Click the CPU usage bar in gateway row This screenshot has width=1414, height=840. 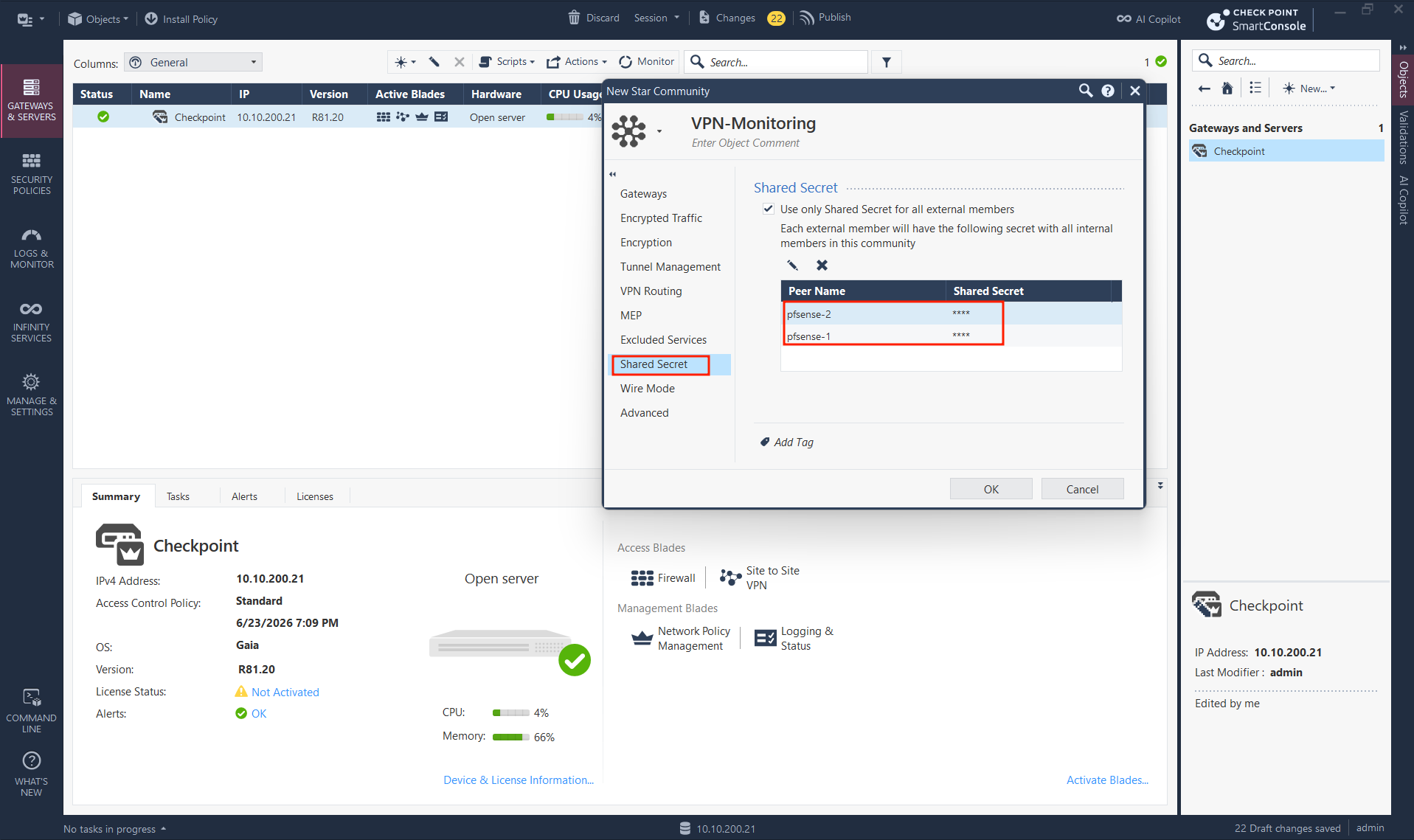click(x=564, y=117)
